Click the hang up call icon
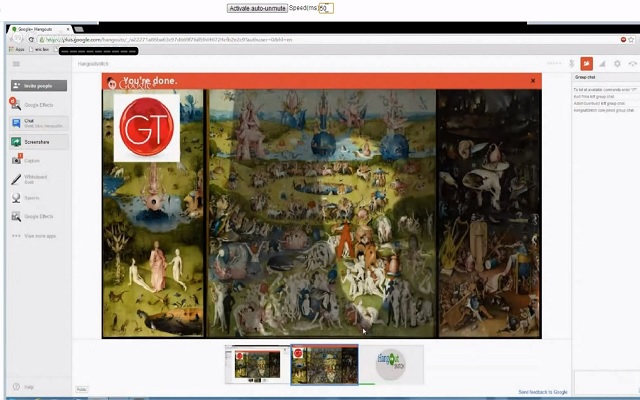This screenshot has height=400, width=640. click(633, 64)
